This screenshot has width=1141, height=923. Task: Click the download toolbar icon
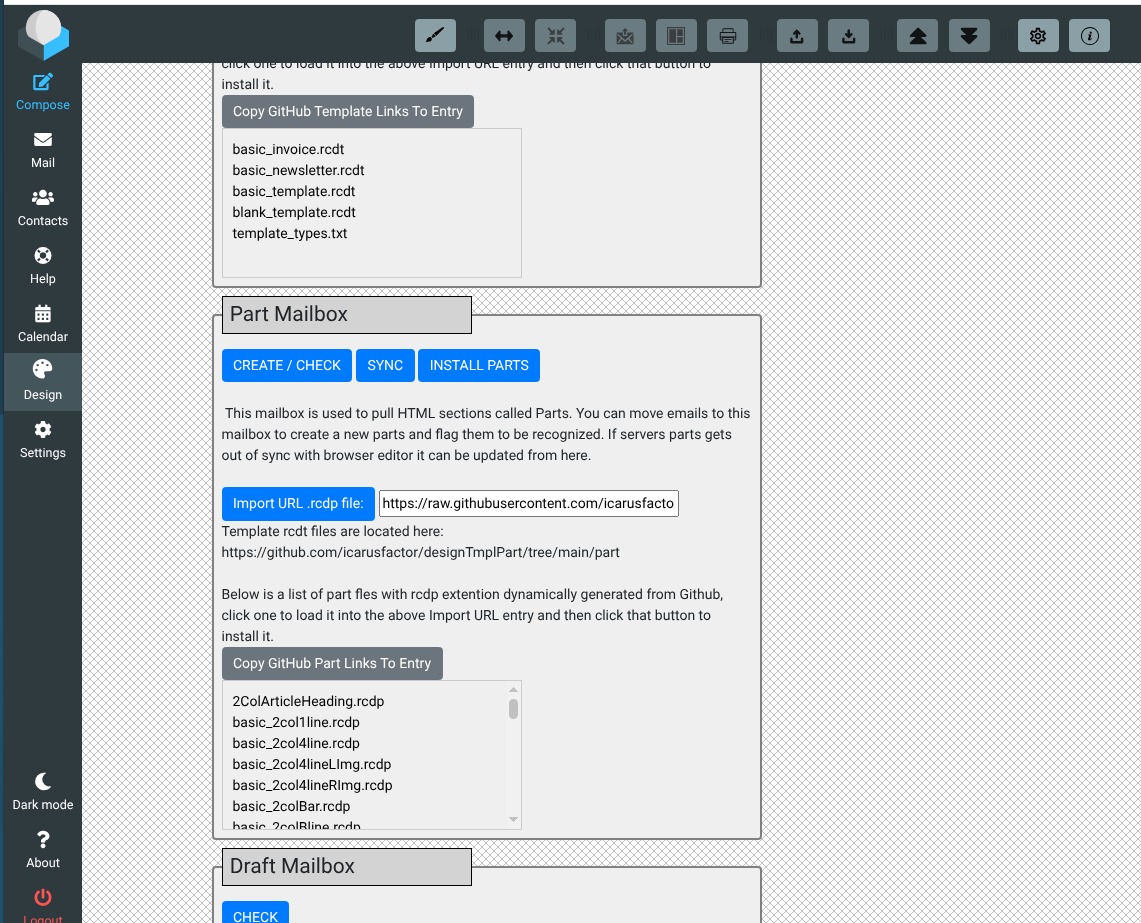tap(848, 35)
